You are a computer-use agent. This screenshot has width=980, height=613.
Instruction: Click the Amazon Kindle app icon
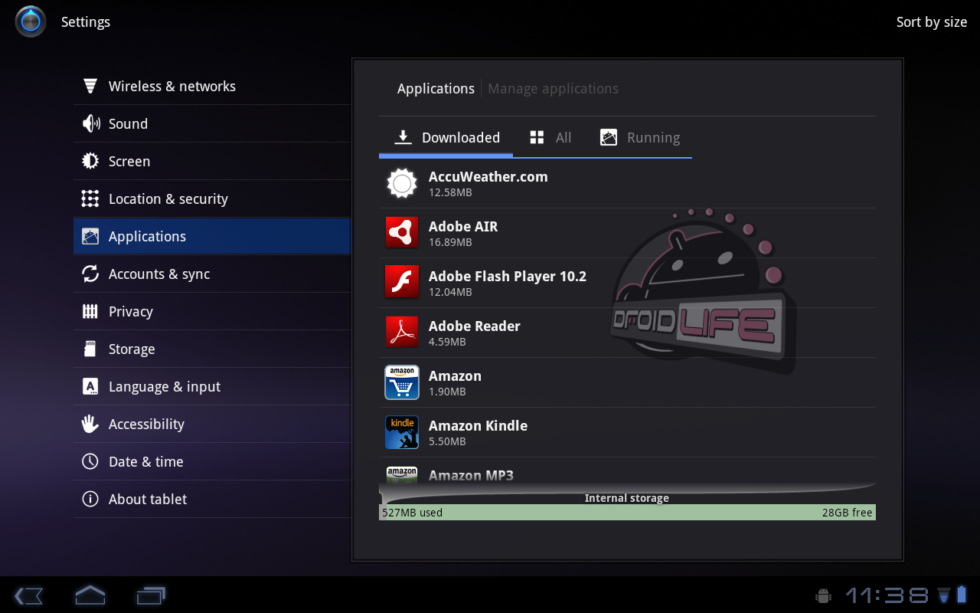tap(402, 432)
